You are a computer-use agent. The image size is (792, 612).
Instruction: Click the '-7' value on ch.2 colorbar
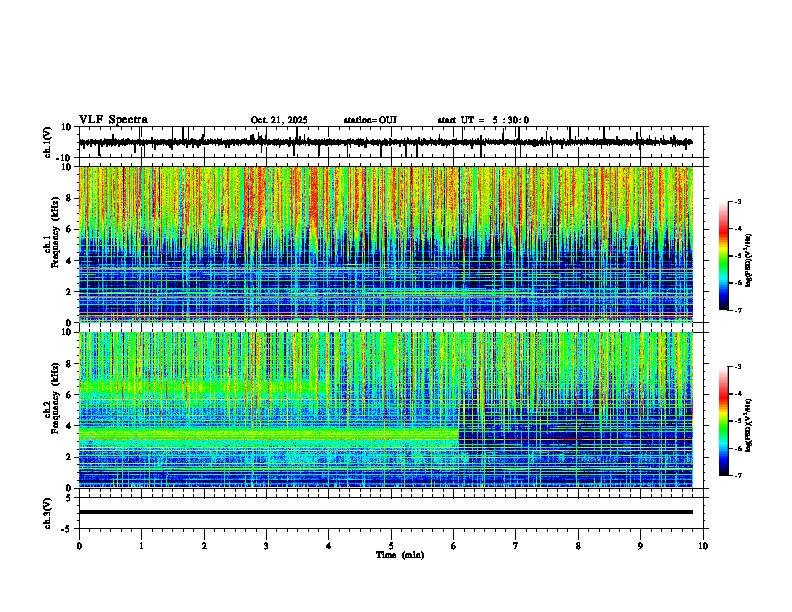pyautogui.click(x=737, y=475)
